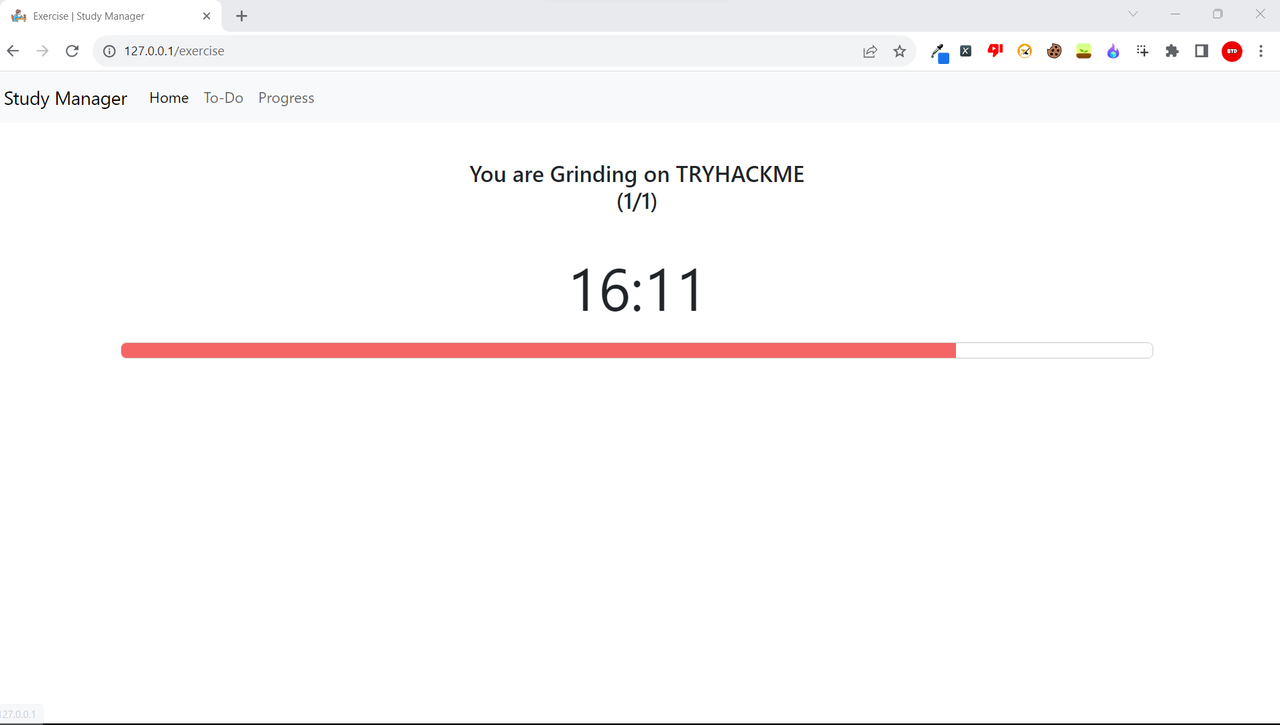Screen dimensions: 1280x725
Task: Open the purple flame extension icon
Action: click(1113, 51)
